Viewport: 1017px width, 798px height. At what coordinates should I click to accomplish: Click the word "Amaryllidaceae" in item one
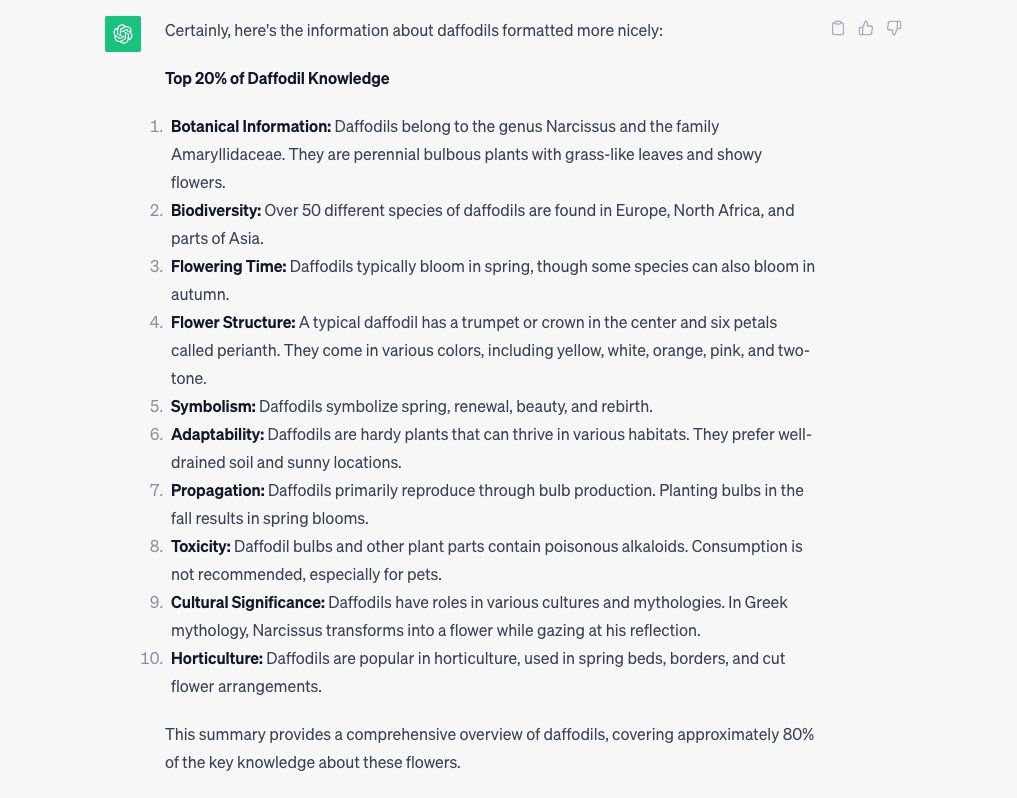point(225,154)
